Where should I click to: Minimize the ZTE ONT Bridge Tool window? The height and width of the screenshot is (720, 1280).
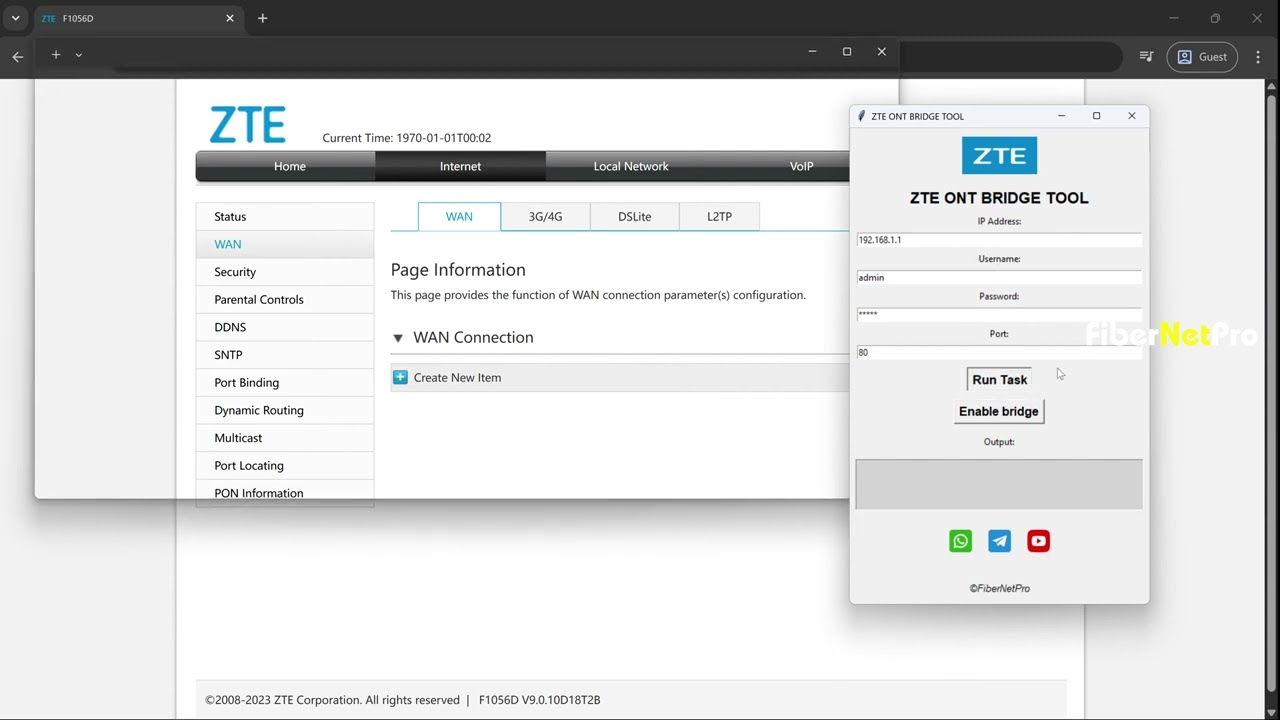tap(1062, 116)
